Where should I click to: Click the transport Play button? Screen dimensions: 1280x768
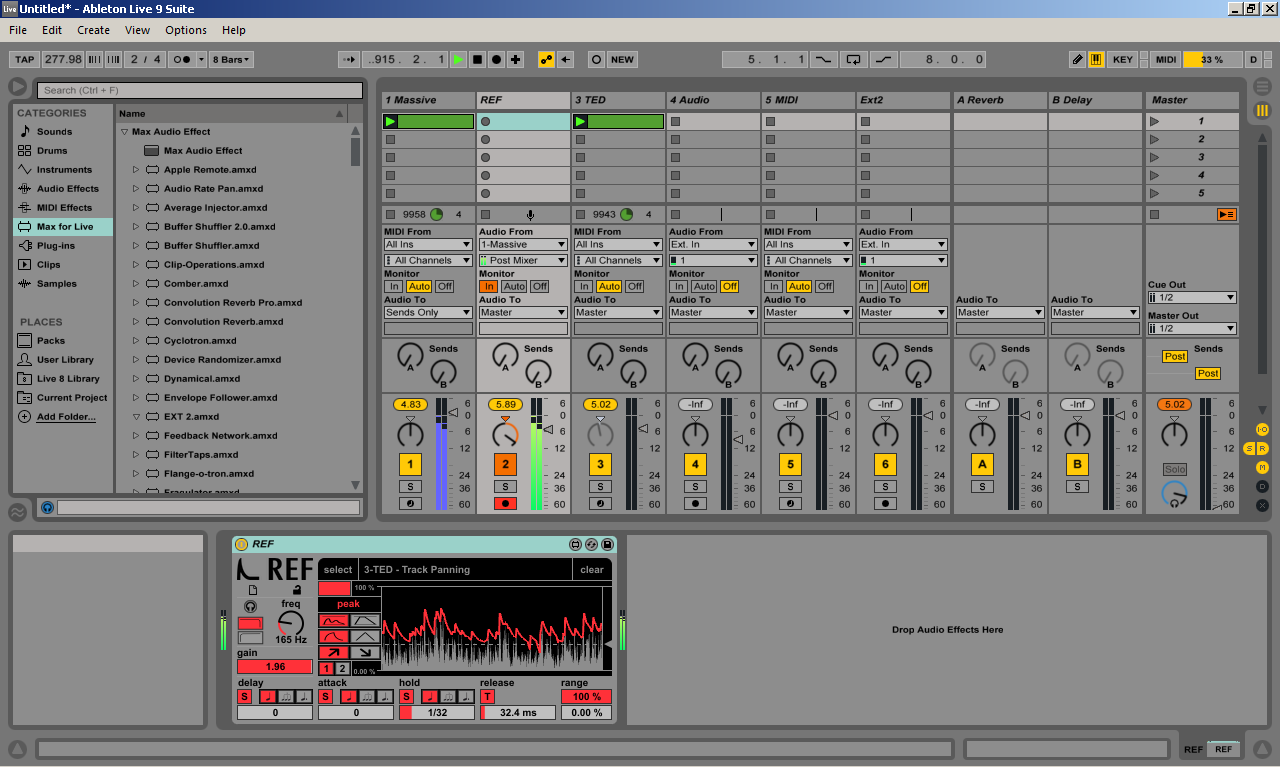458,59
